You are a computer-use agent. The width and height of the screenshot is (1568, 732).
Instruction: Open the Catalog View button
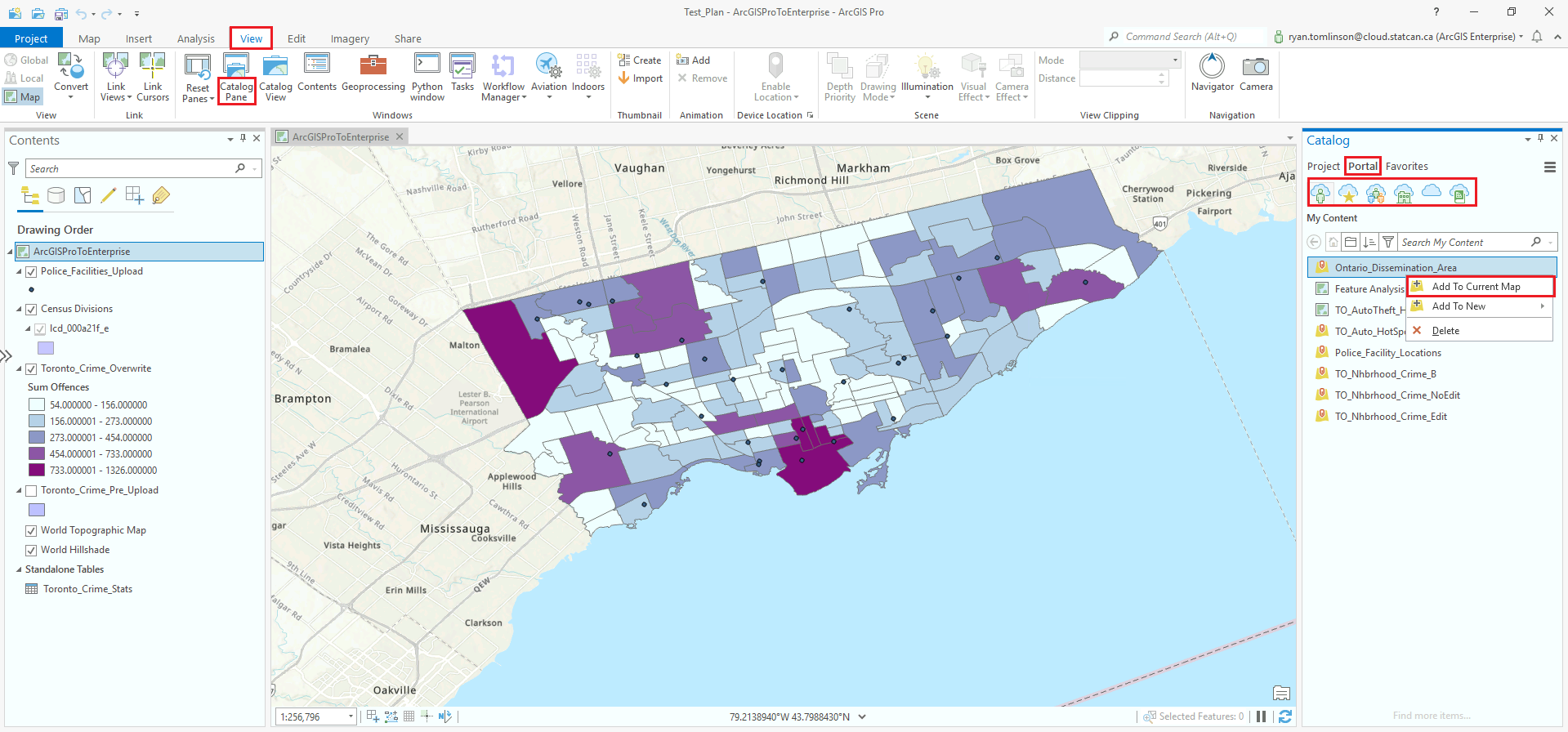pyautogui.click(x=275, y=78)
